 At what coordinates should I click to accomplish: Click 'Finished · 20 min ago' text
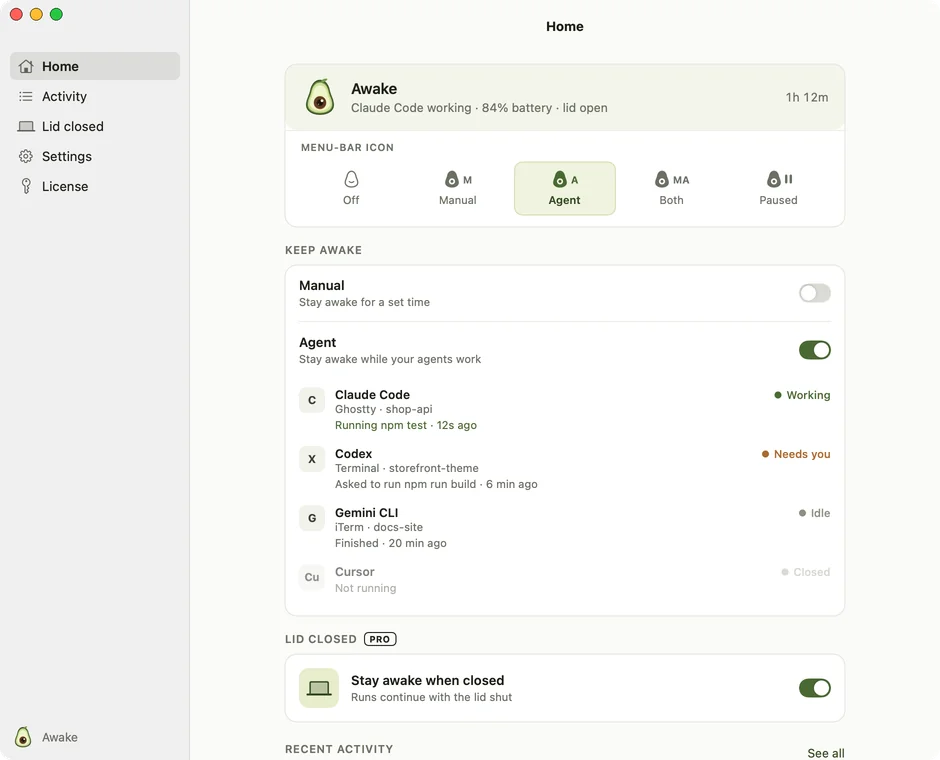tap(390, 543)
